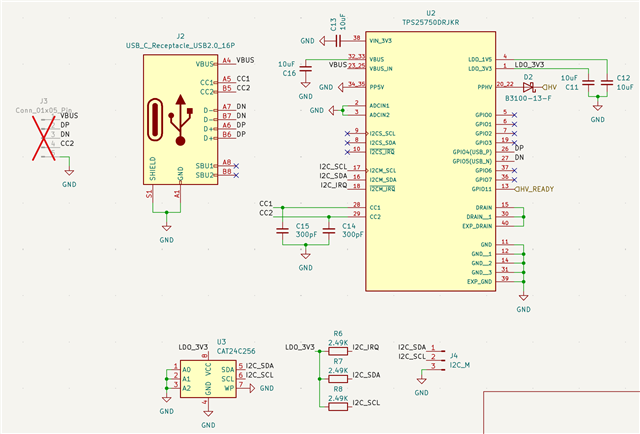
Task: Select no-connect flag on I2CS_SCL pin
Action: (x=347, y=134)
